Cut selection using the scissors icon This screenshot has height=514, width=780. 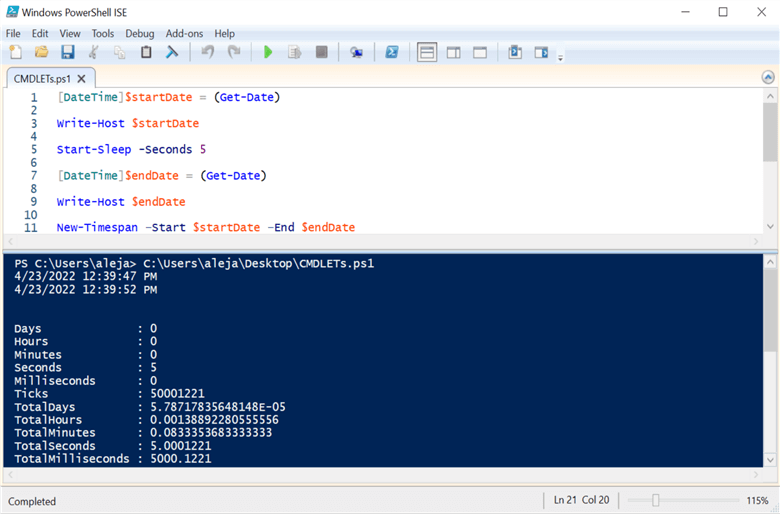coord(94,52)
